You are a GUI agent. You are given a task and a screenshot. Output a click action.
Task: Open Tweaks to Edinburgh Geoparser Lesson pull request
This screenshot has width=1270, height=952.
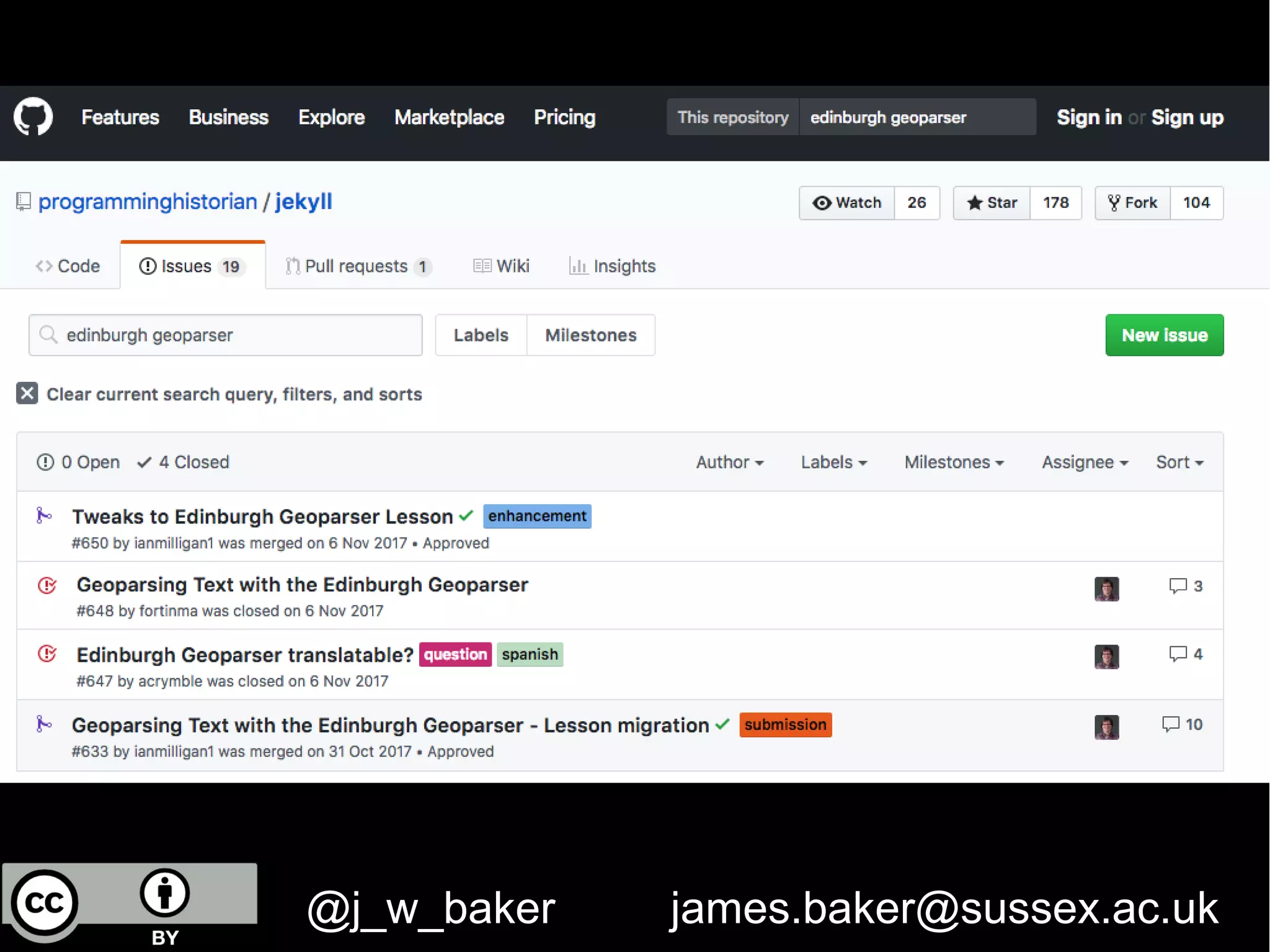(263, 517)
